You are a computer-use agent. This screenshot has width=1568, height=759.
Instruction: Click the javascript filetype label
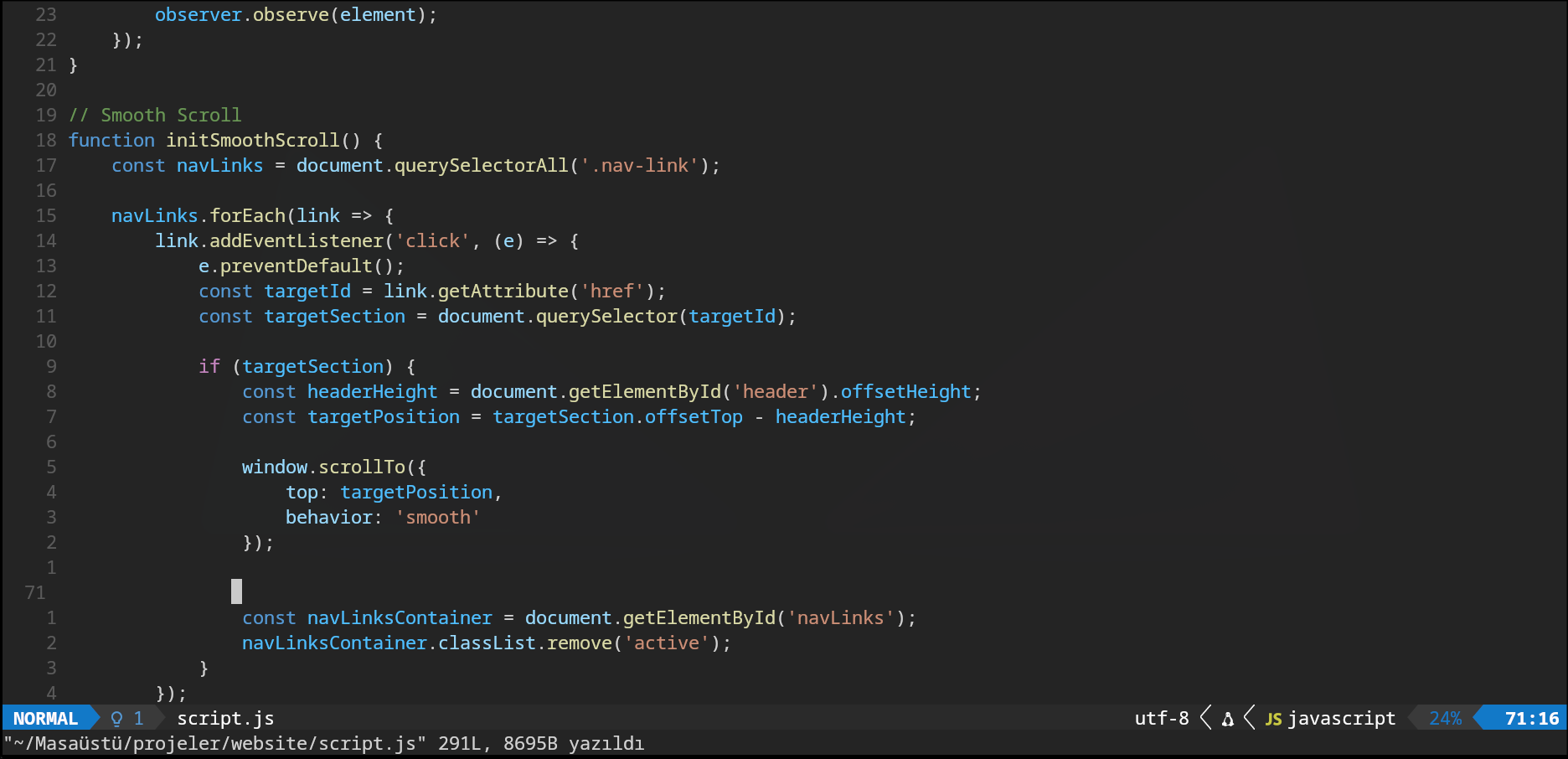coord(1341,718)
